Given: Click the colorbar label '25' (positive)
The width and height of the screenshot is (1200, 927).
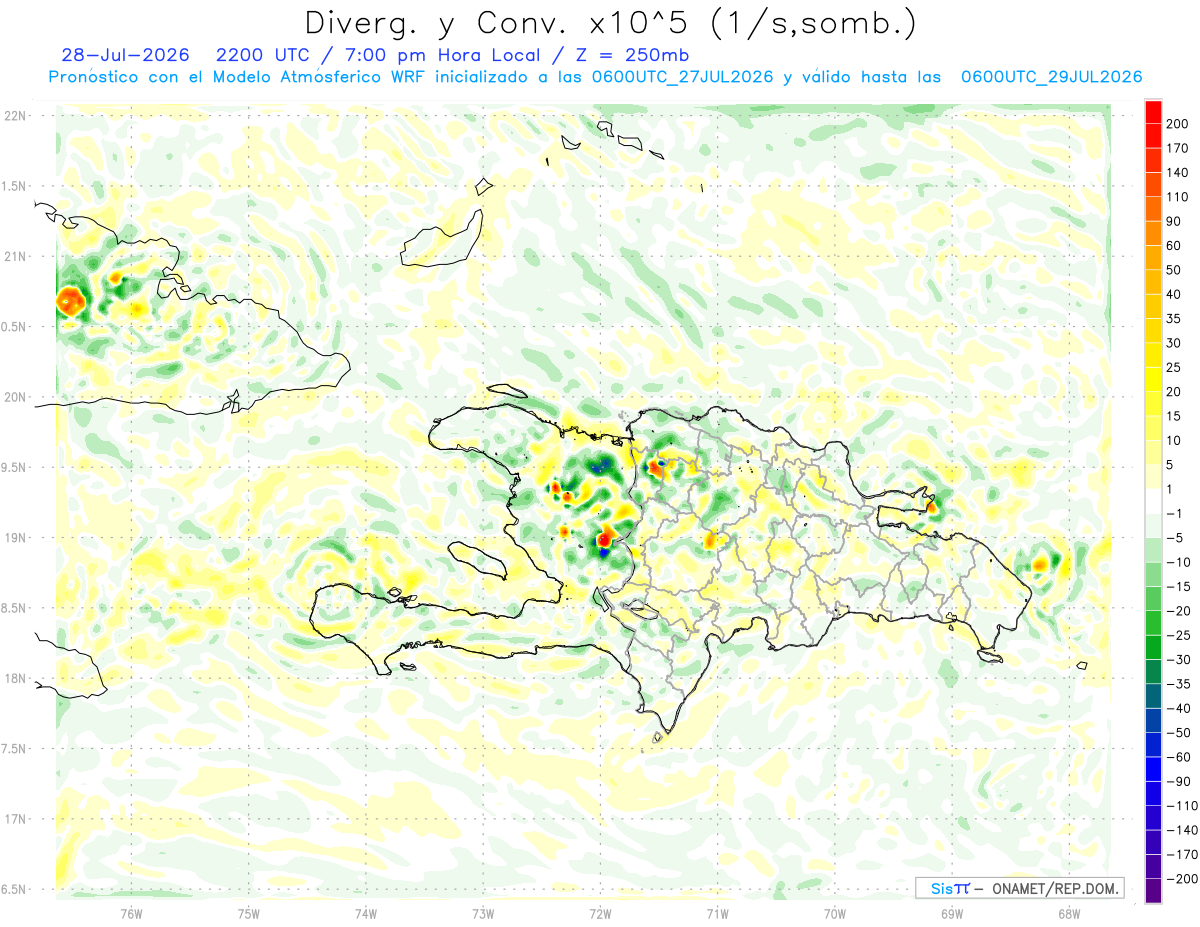Looking at the screenshot, I should click(1174, 367).
